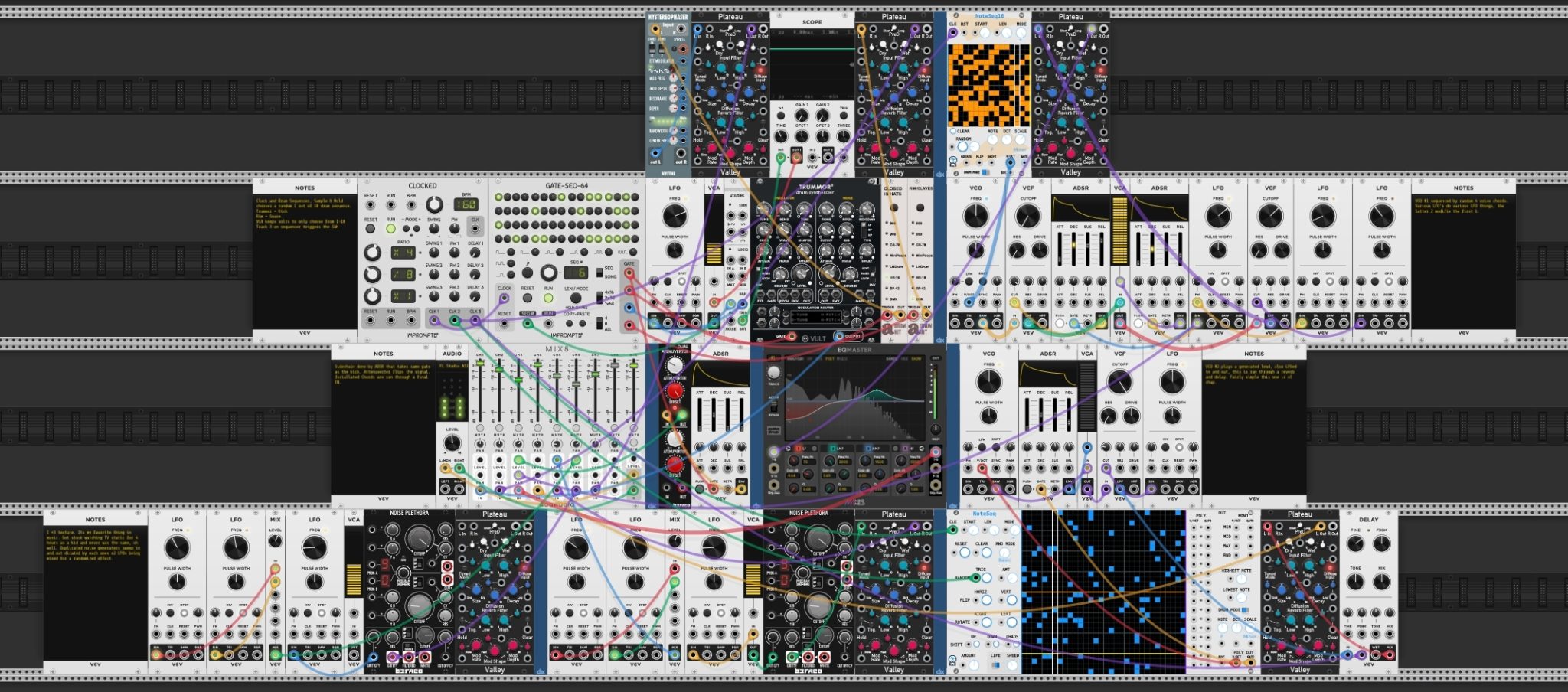1568x692 pixels.
Task: Click the Delay module WET output jack
Action: tap(1375, 655)
